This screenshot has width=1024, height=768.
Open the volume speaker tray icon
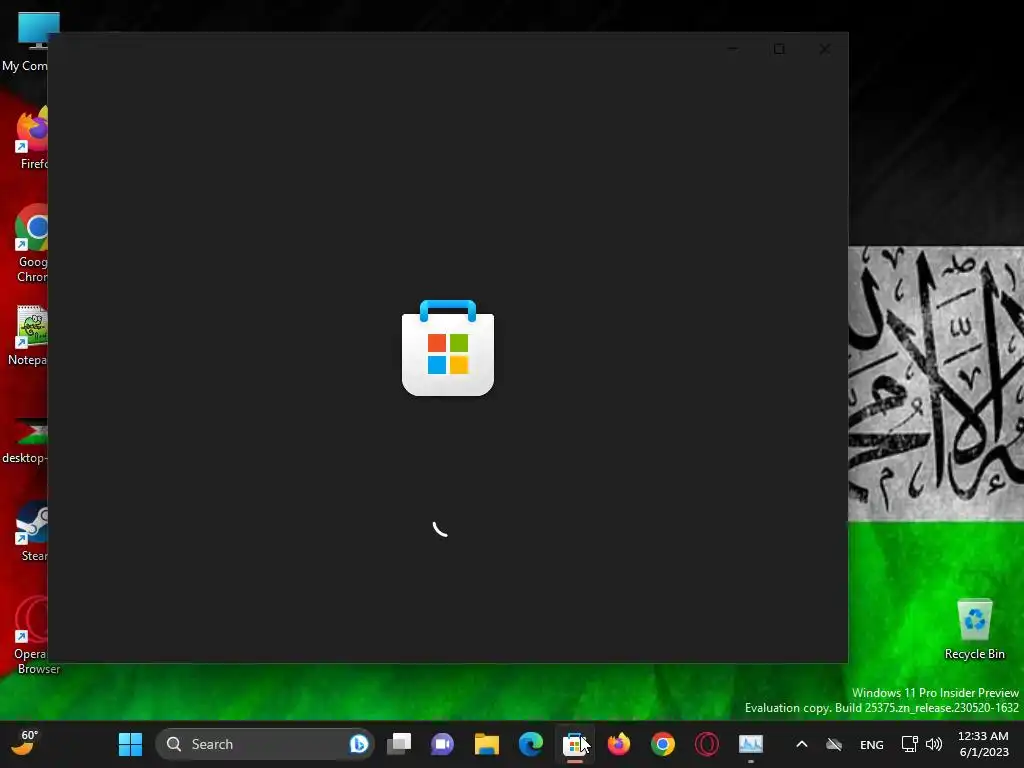click(x=934, y=744)
